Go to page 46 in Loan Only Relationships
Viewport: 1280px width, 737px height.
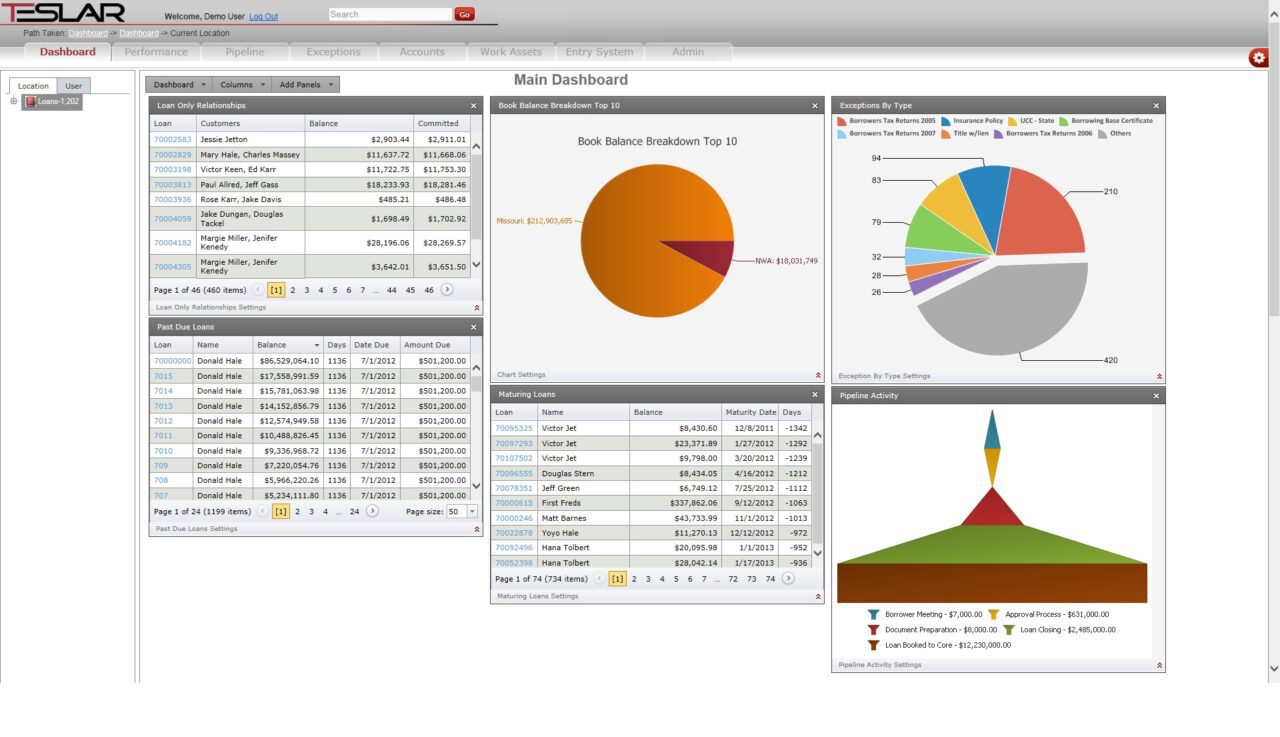click(x=429, y=290)
